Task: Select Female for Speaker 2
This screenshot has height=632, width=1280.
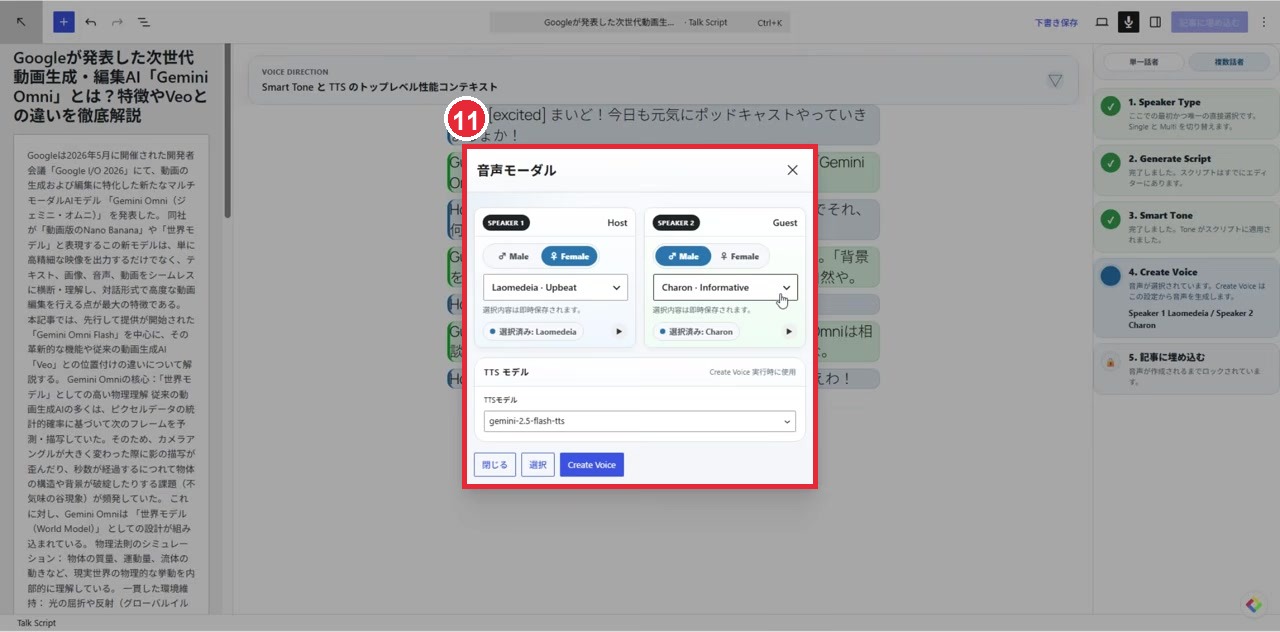Action: [740, 256]
